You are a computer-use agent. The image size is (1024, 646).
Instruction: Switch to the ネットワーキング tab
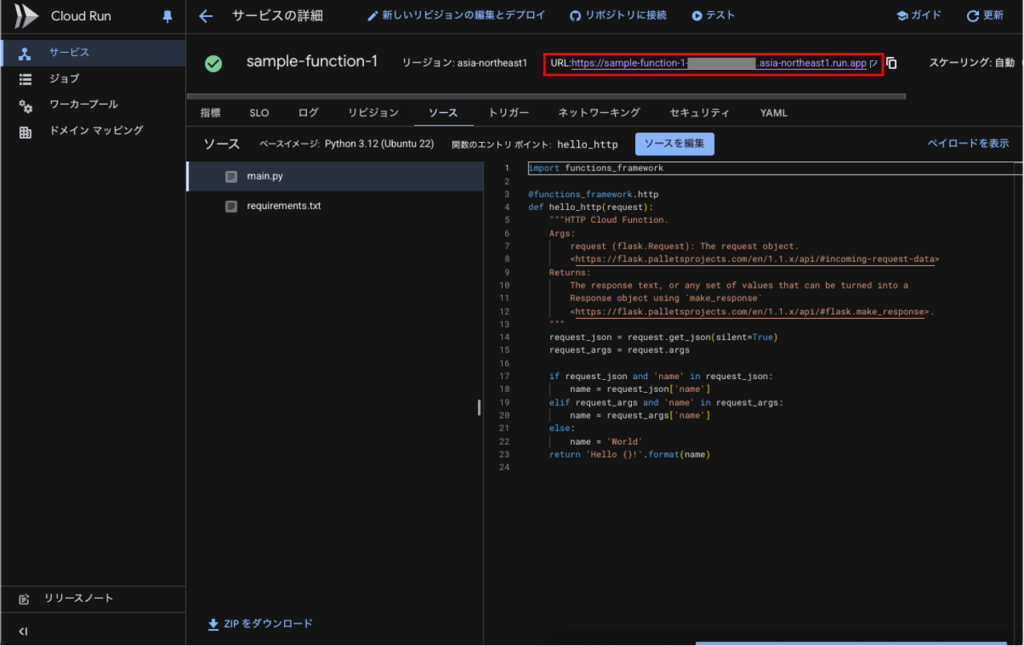pyautogui.click(x=599, y=113)
